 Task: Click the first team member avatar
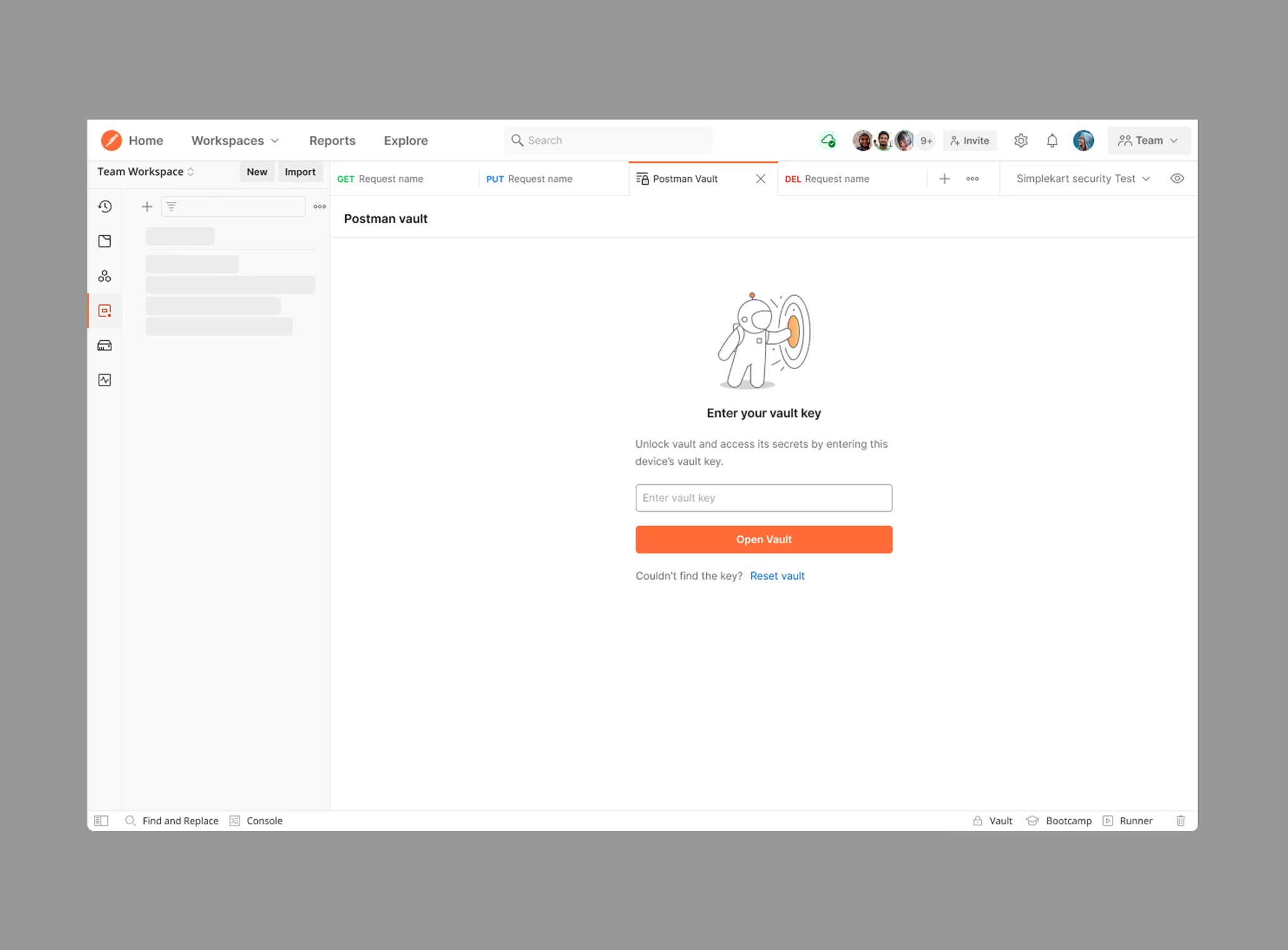pos(863,140)
